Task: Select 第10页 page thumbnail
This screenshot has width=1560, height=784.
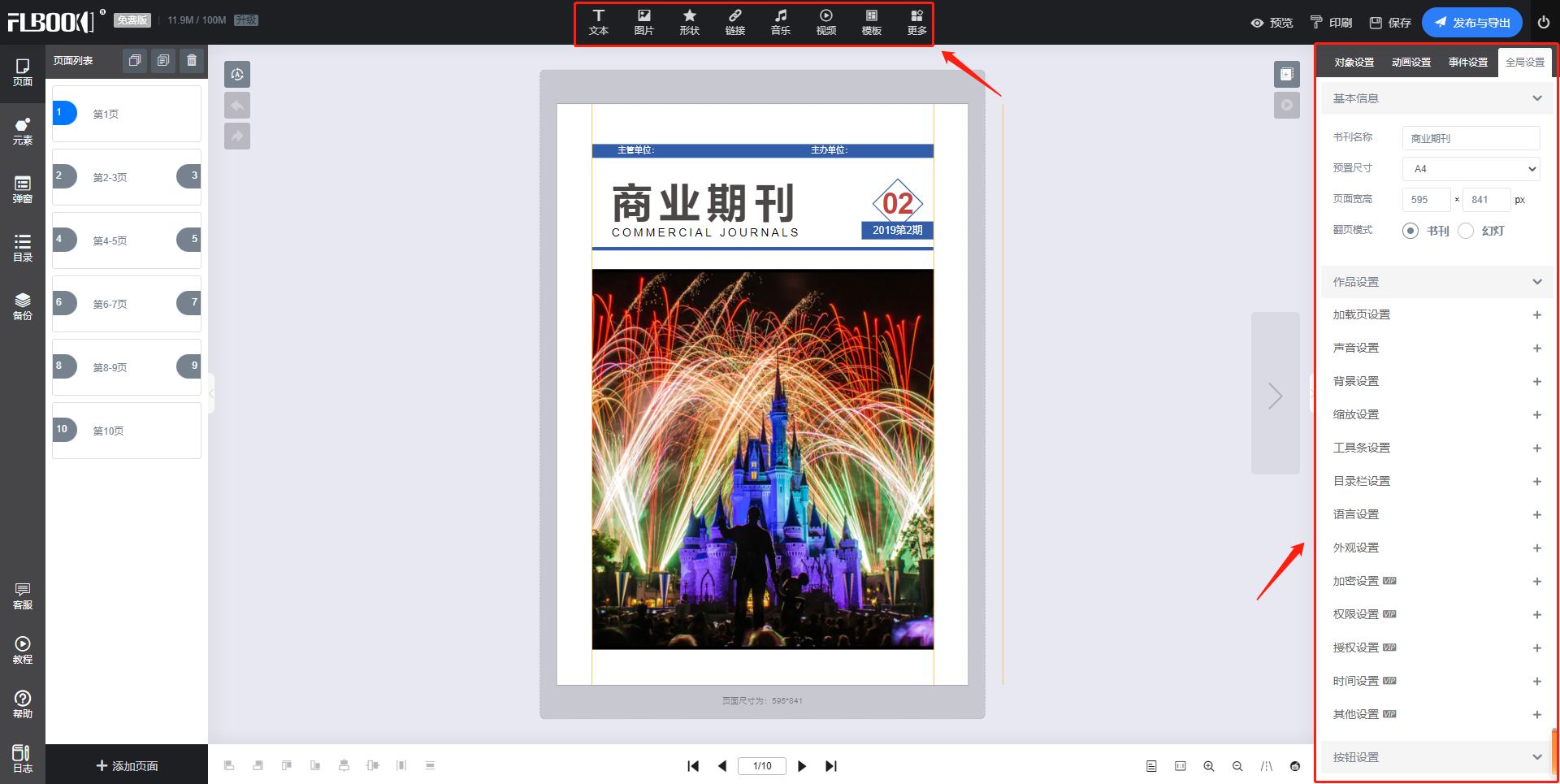Action: 127,431
